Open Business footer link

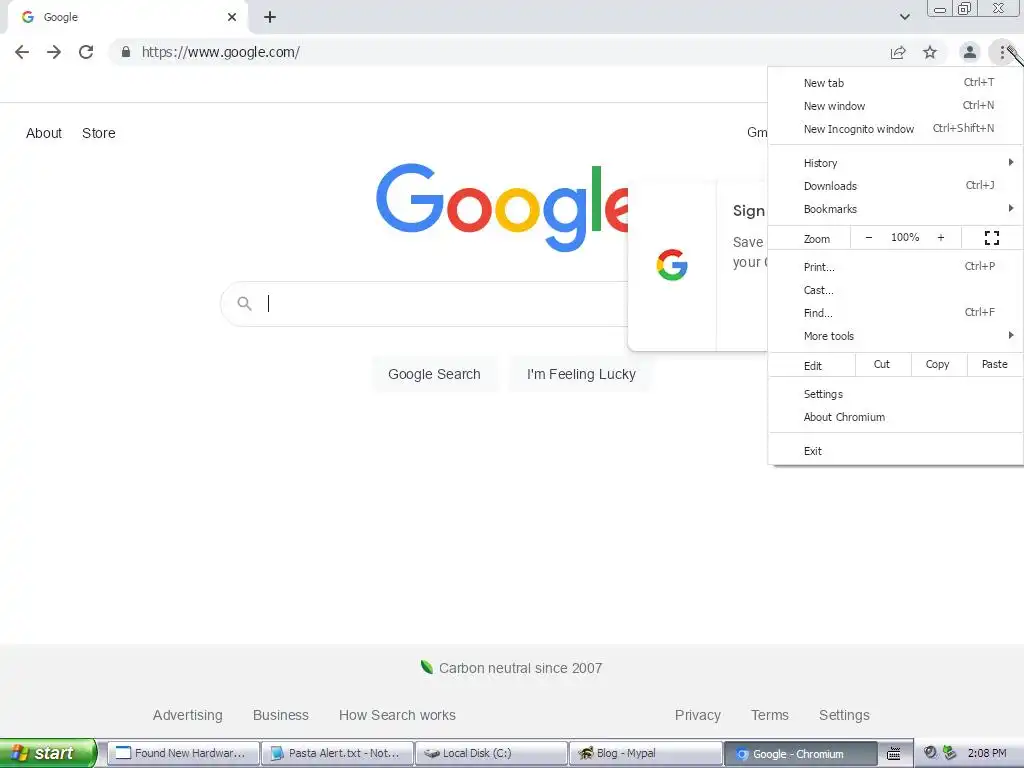click(x=281, y=715)
